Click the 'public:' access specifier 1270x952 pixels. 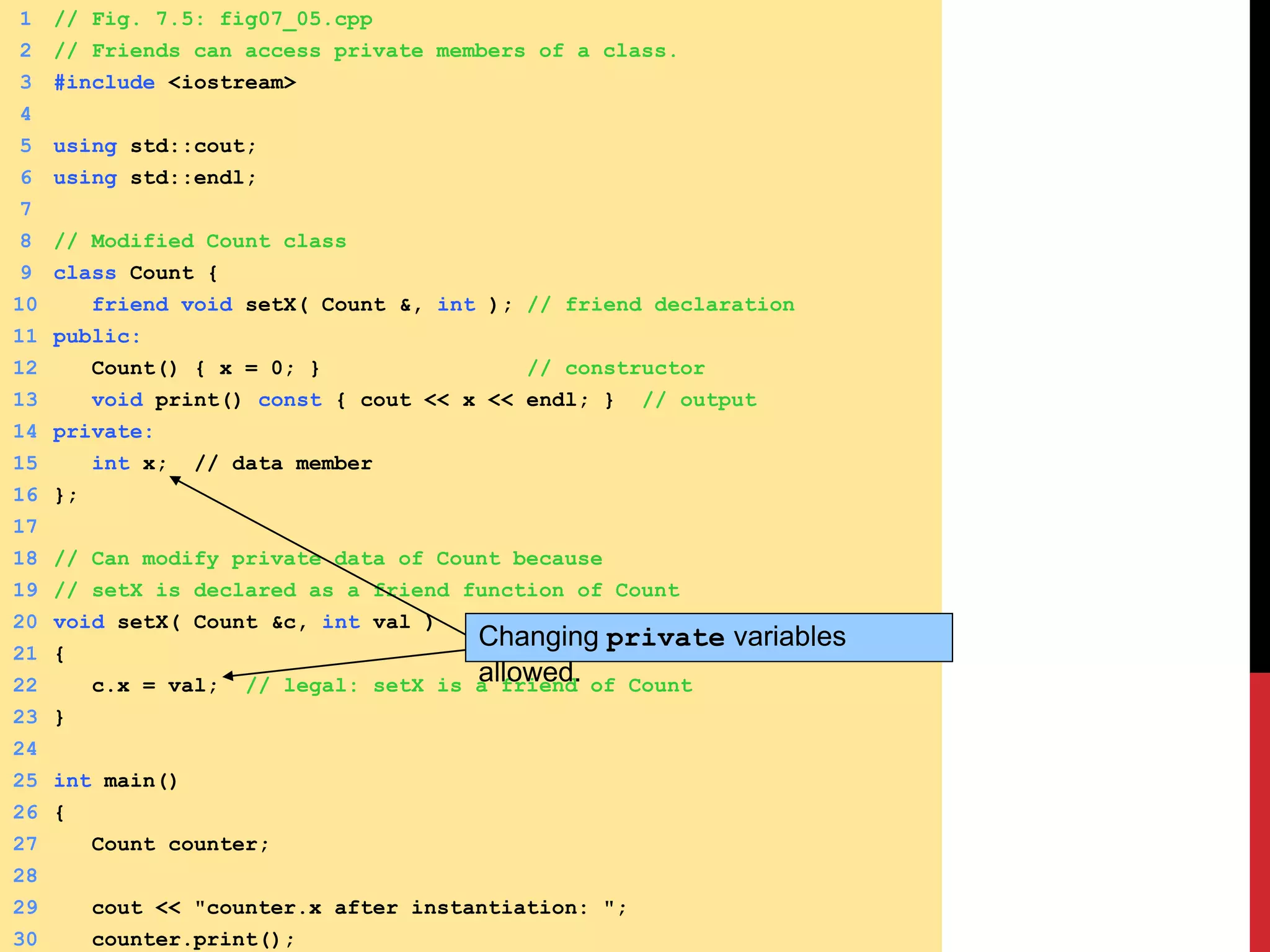click(x=97, y=337)
